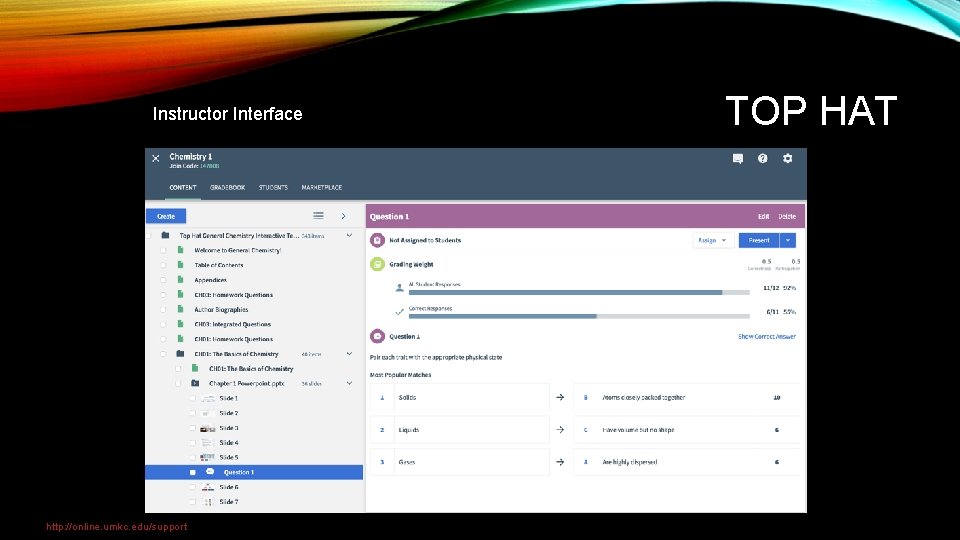The image size is (960, 540).
Task: Switch to the CONTENT tab
Action: coord(182,187)
